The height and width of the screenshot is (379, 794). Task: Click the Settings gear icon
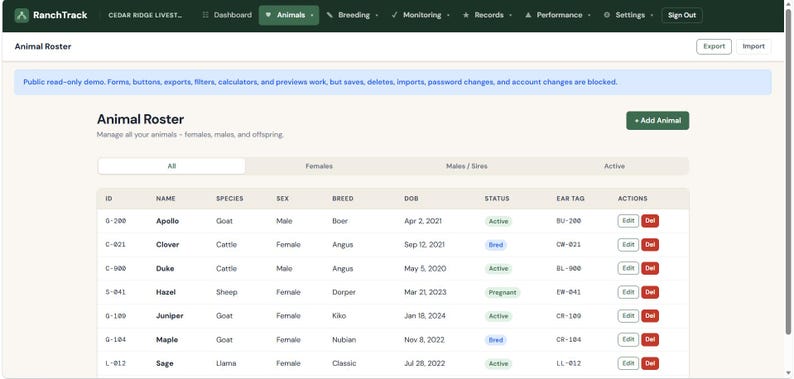[607, 15]
